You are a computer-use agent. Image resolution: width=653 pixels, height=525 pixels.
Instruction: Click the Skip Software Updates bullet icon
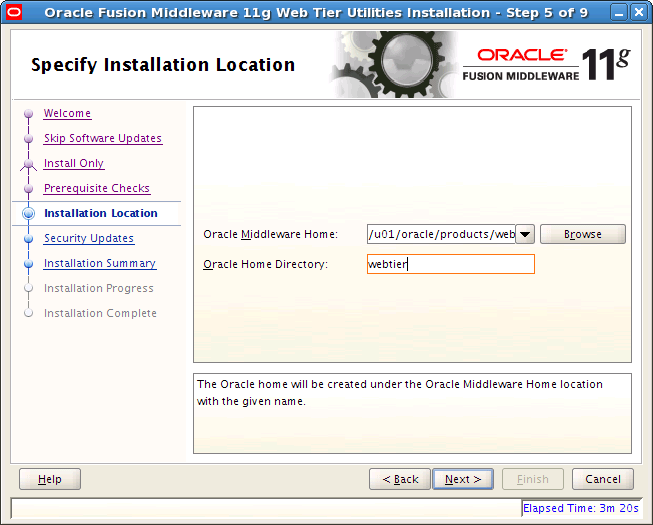click(x=28, y=138)
